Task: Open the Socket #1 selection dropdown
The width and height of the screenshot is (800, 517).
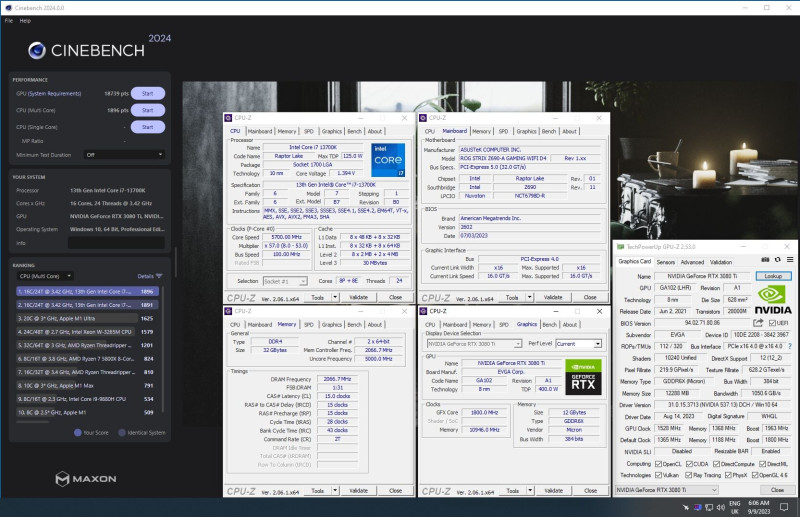Action: click(285, 281)
